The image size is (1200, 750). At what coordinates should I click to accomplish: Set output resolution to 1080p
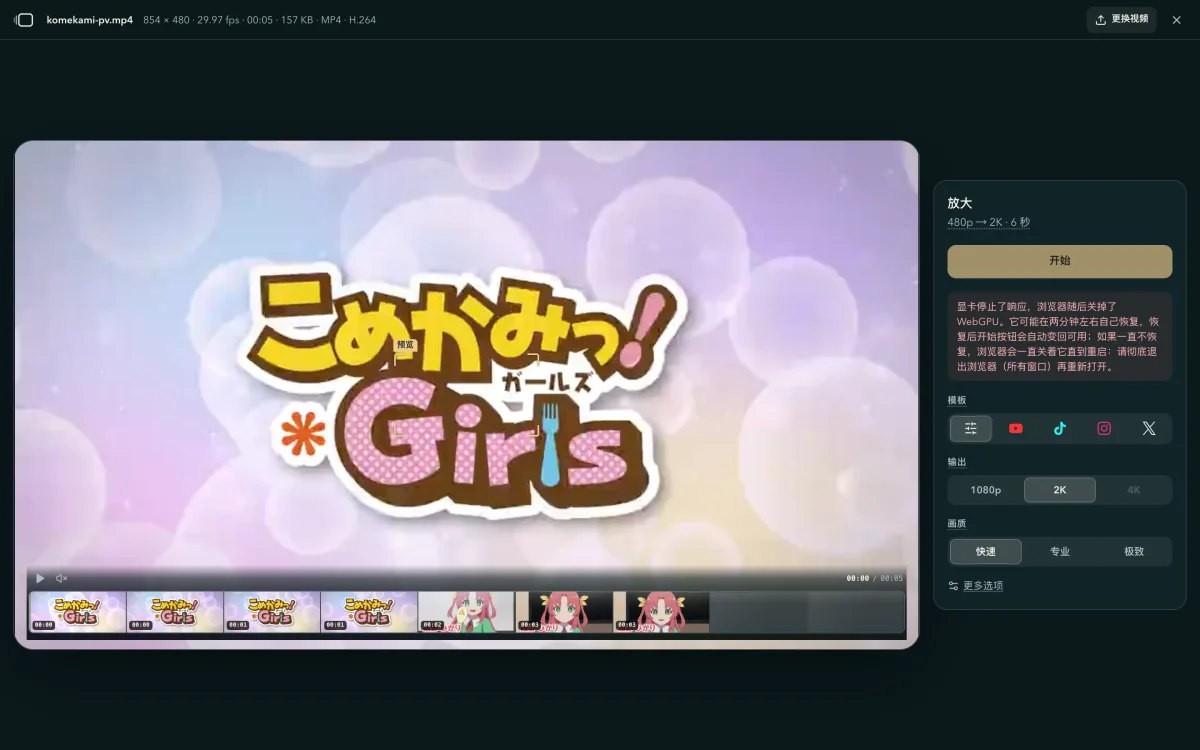986,490
